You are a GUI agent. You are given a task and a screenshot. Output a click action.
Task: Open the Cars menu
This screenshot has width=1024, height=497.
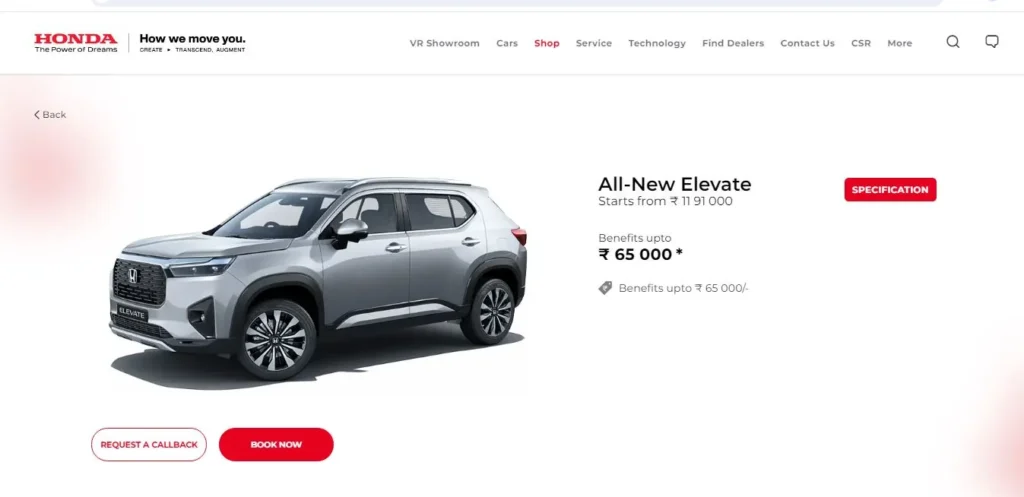(507, 43)
